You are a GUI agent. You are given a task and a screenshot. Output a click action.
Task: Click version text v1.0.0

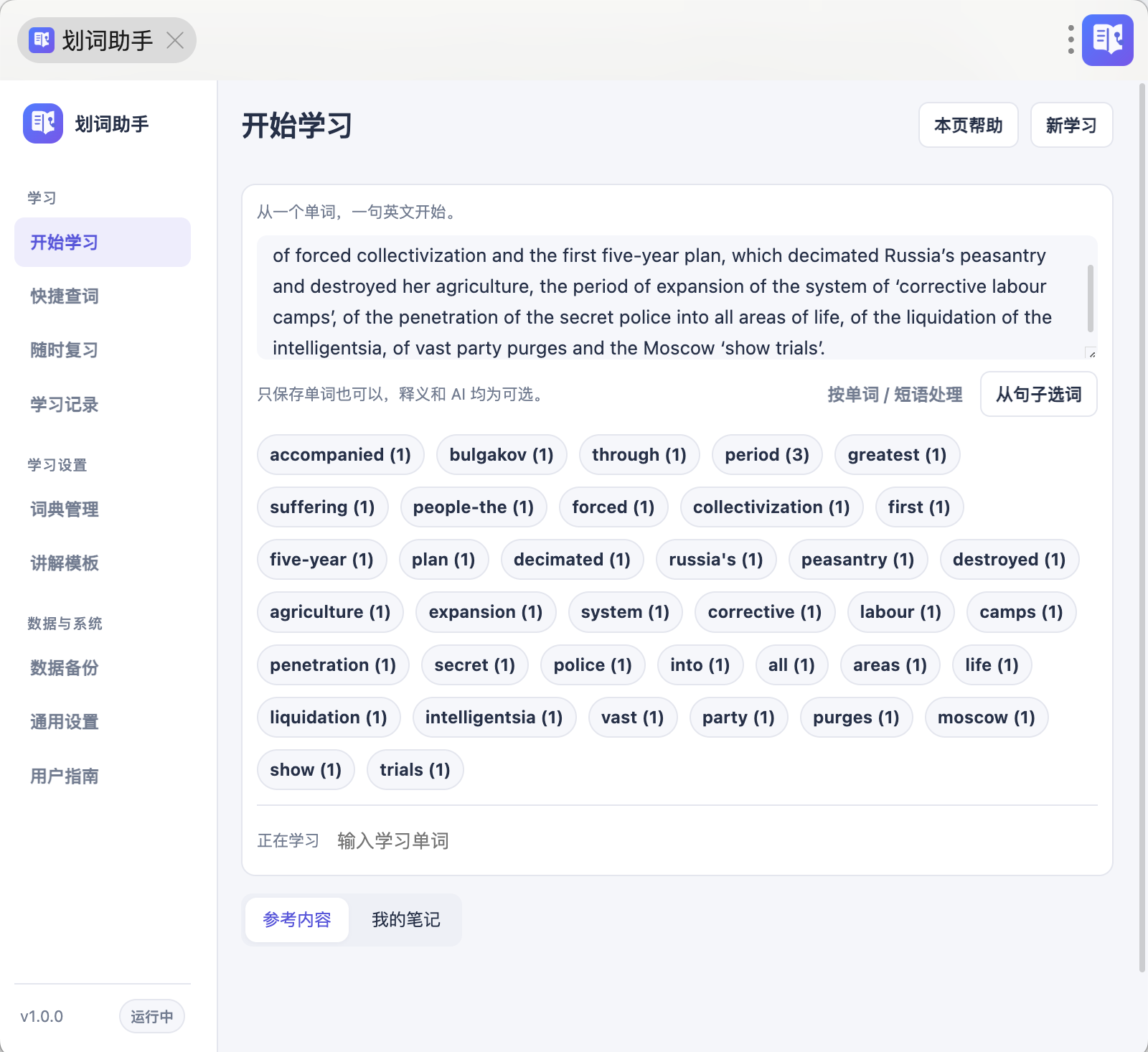click(x=42, y=1016)
